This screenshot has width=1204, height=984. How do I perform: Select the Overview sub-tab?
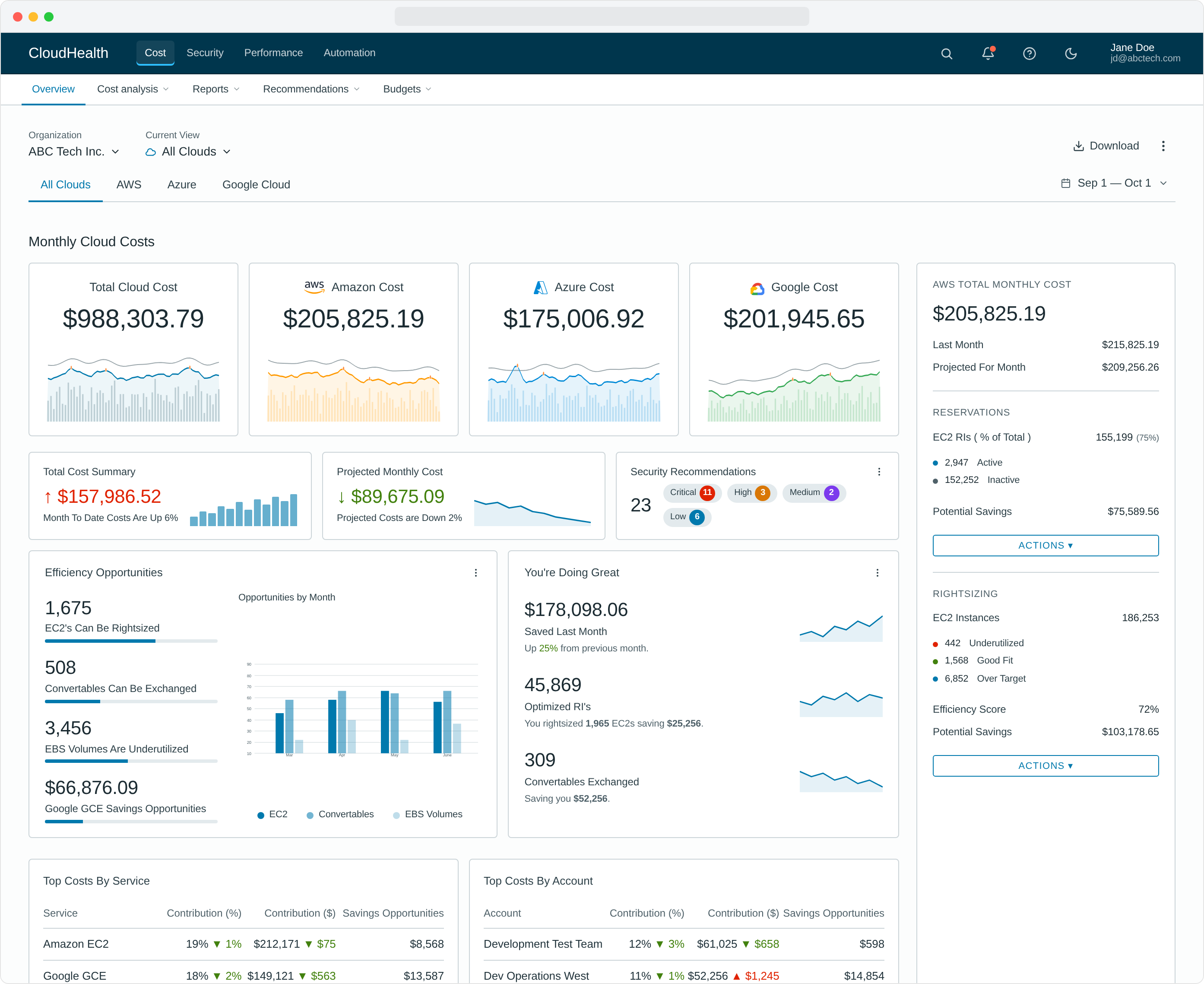point(53,89)
